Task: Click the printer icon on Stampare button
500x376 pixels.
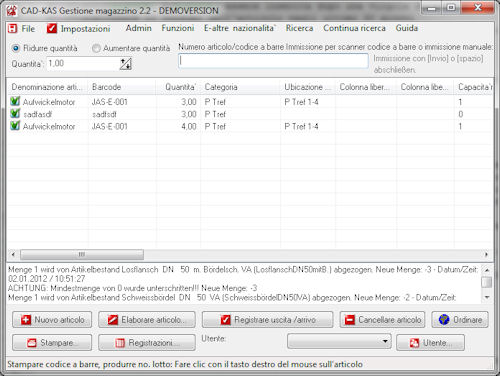Action: [32, 343]
